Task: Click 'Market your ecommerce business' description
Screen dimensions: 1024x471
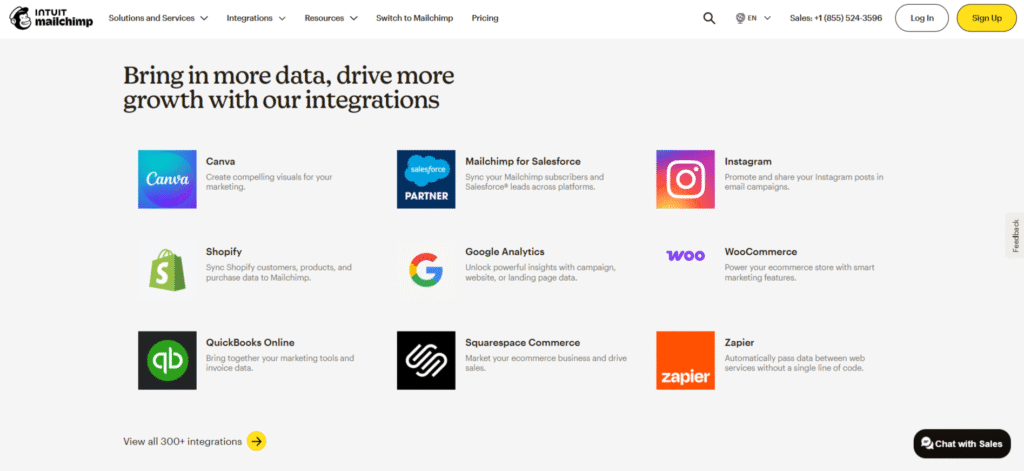Action: coord(546,363)
